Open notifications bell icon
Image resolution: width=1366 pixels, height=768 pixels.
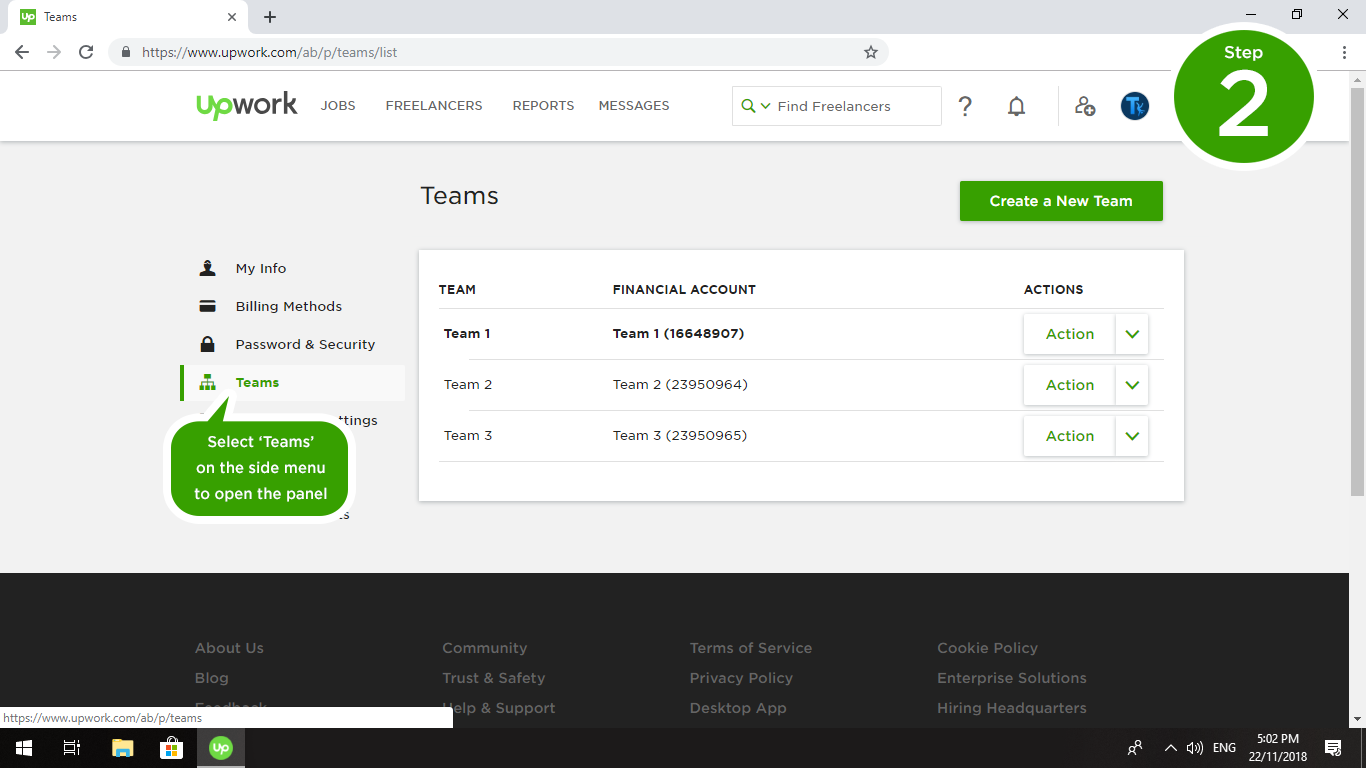(x=1016, y=106)
